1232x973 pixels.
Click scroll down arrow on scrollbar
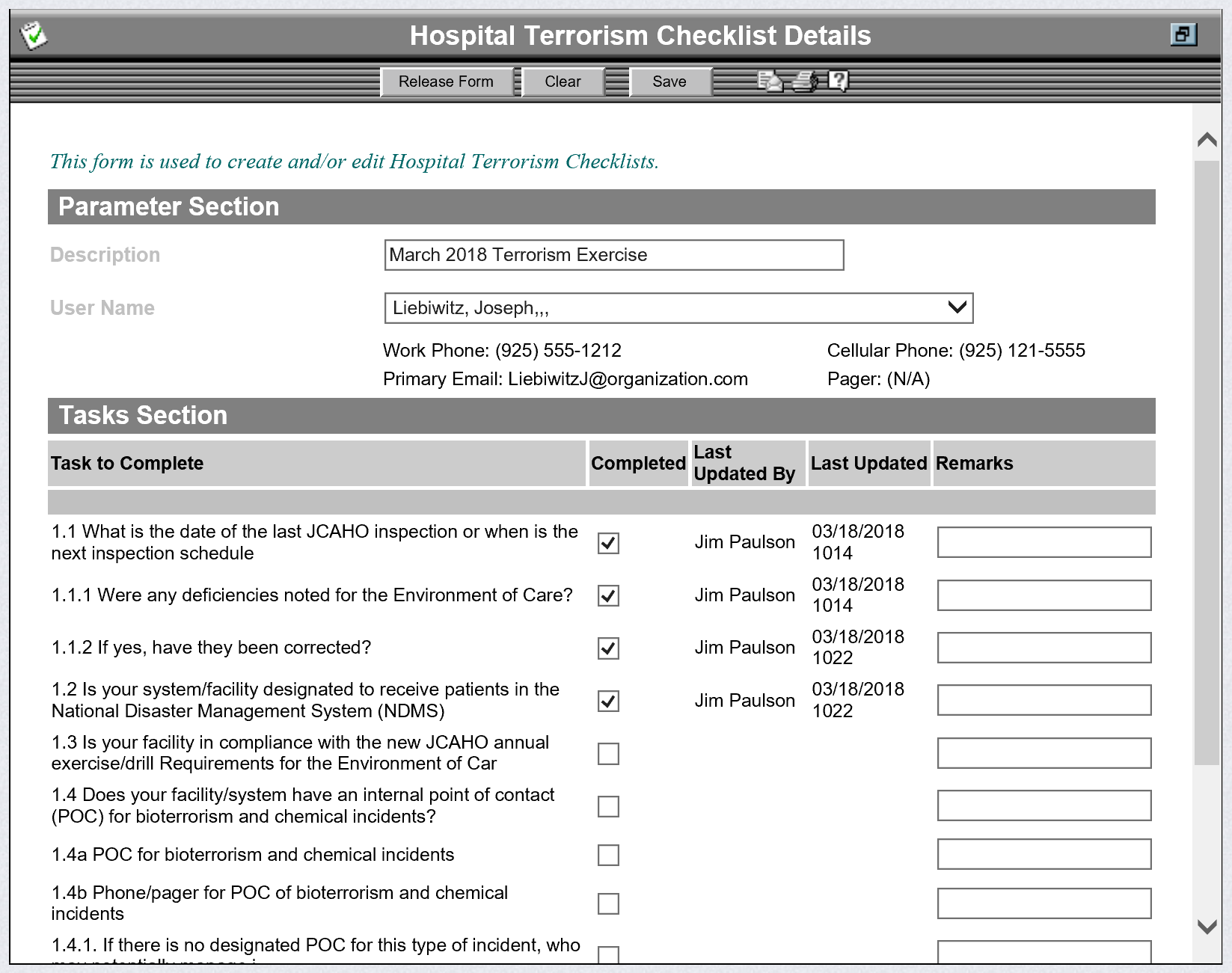click(x=1207, y=927)
